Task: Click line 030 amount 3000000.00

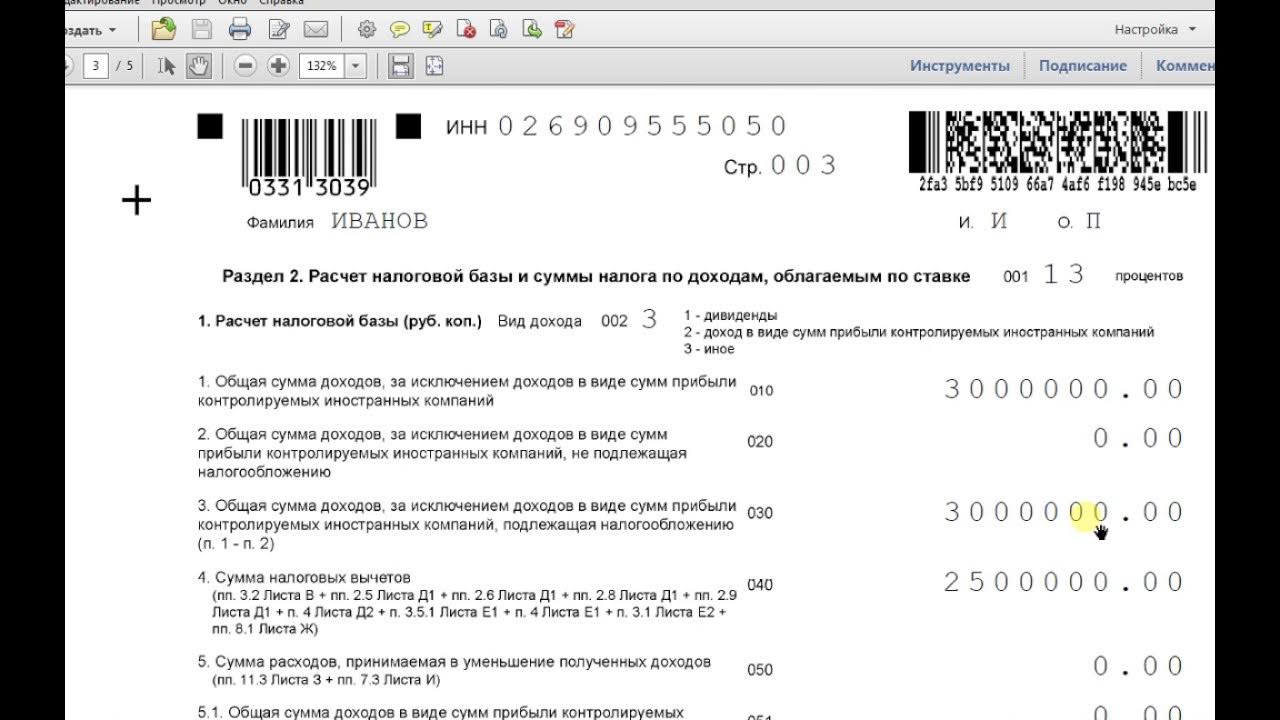Action: coord(1065,512)
